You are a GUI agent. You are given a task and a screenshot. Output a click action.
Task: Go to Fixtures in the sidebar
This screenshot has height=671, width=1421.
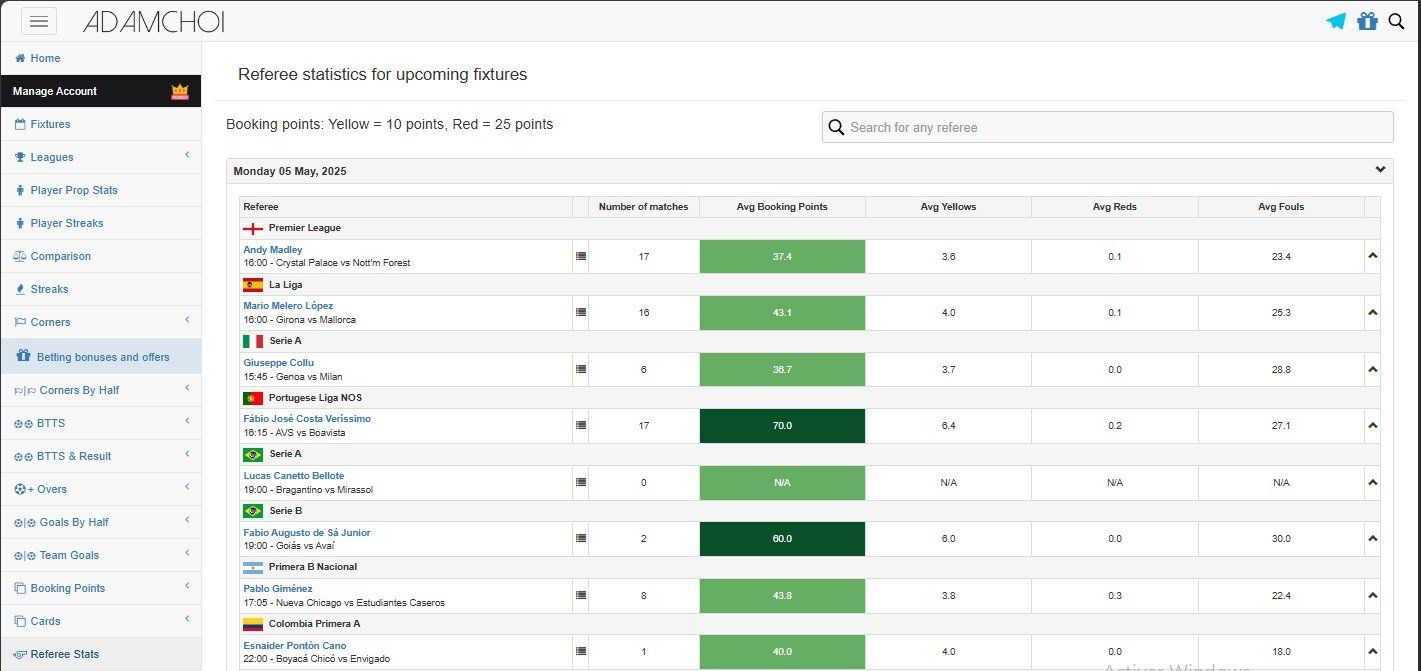pos(50,124)
